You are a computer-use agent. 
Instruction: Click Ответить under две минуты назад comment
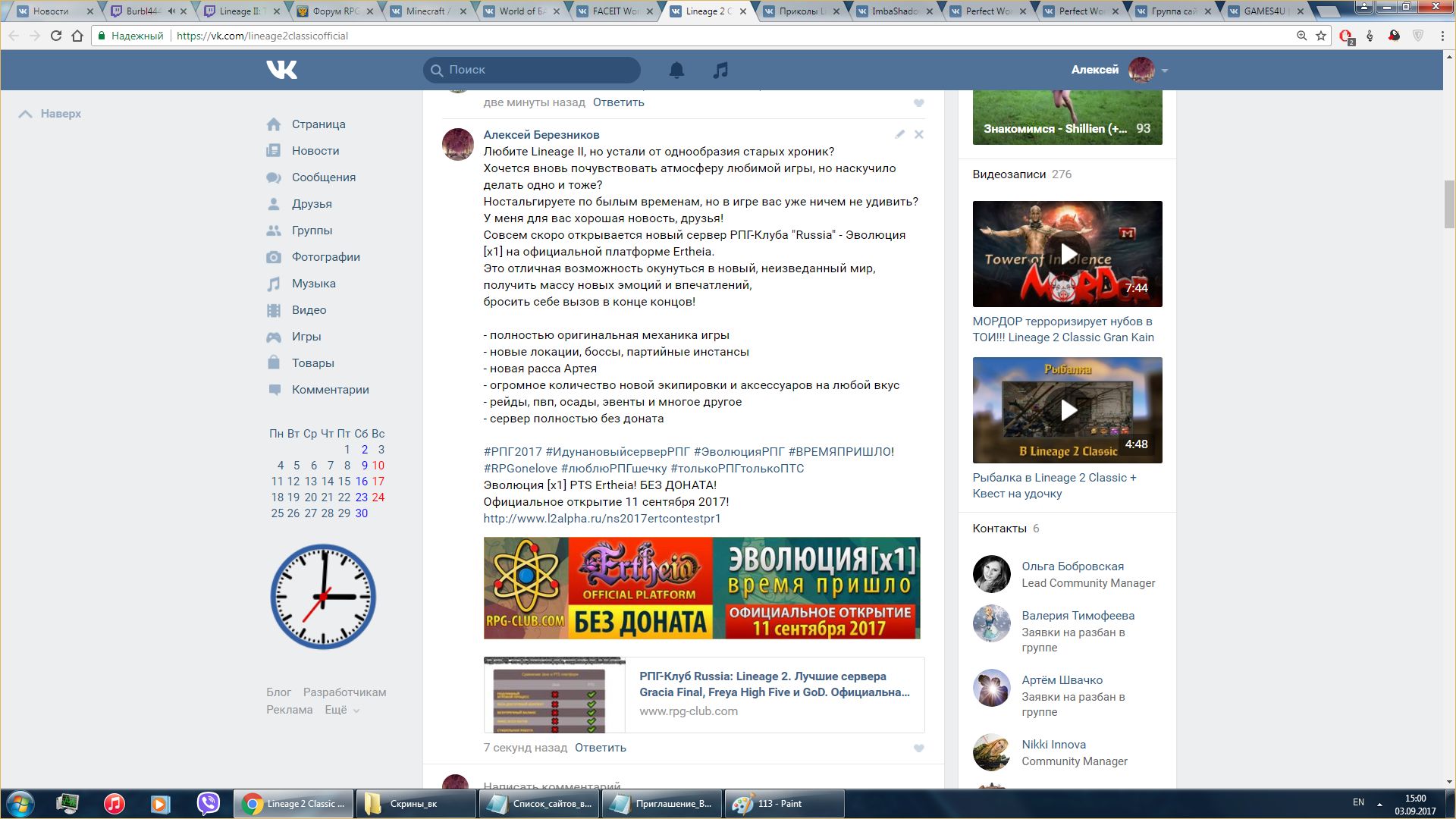pos(619,102)
